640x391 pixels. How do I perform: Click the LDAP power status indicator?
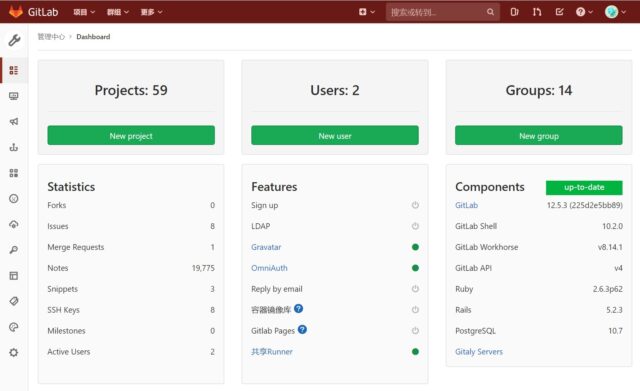click(x=415, y=226)
